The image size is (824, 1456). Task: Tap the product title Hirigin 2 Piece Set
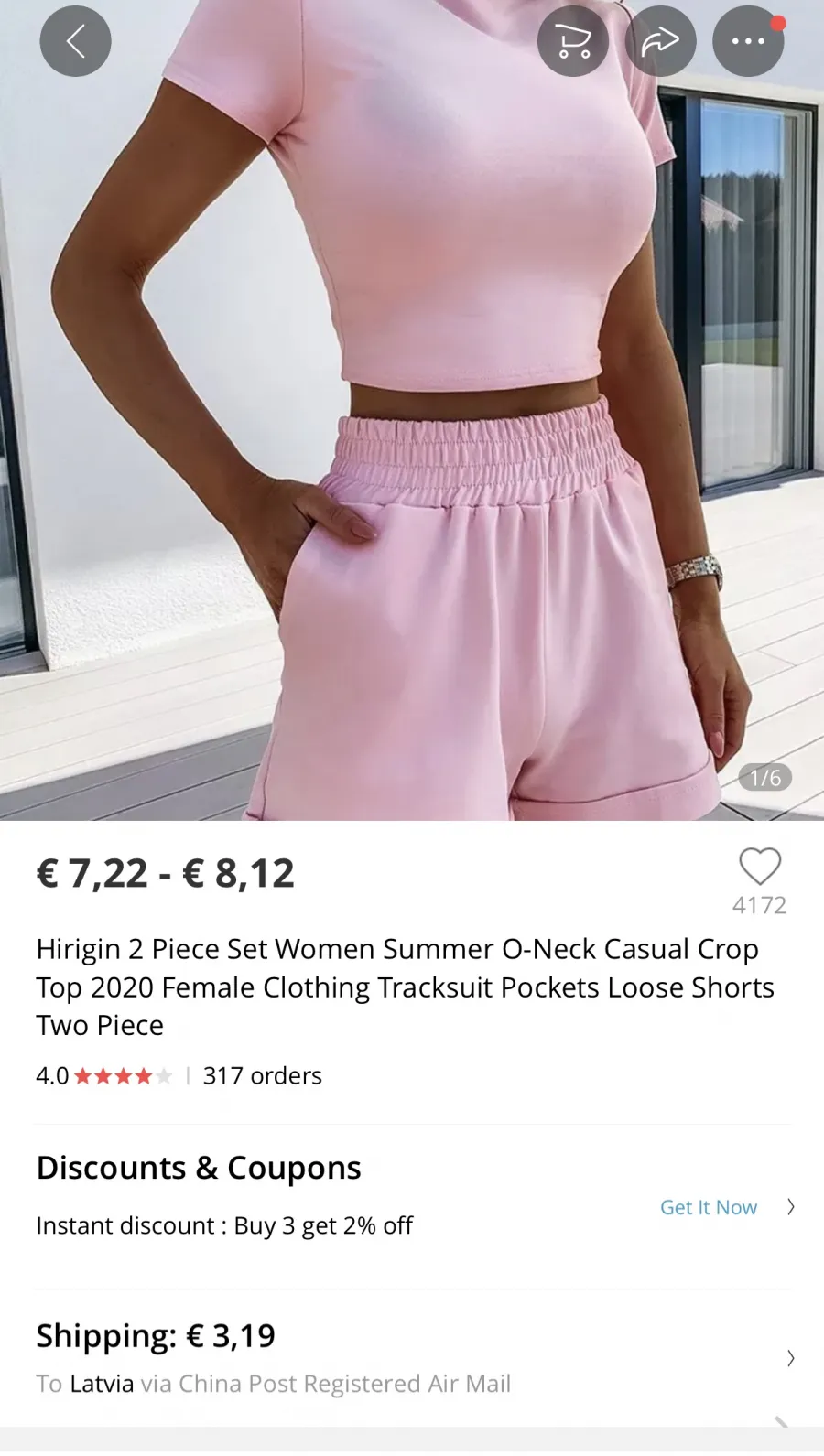[x=405, y=987]
